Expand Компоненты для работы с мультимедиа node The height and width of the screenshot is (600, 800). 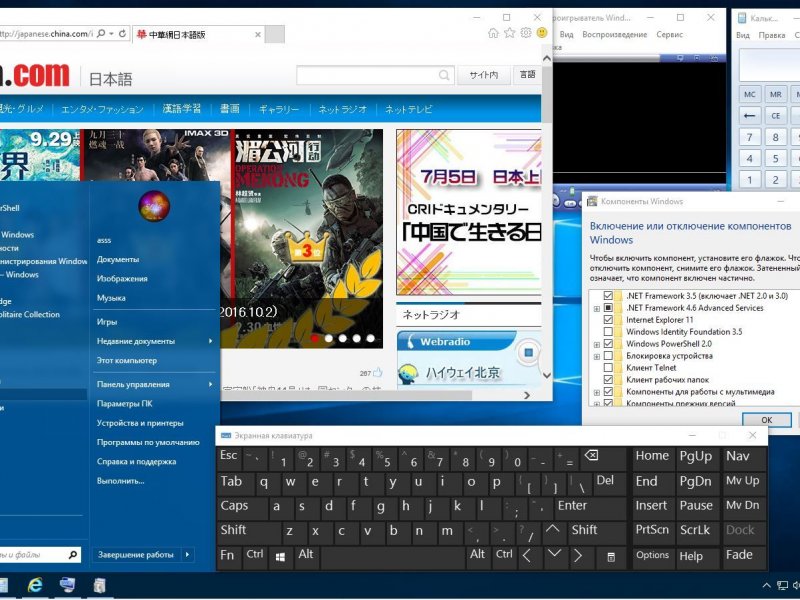596,393
